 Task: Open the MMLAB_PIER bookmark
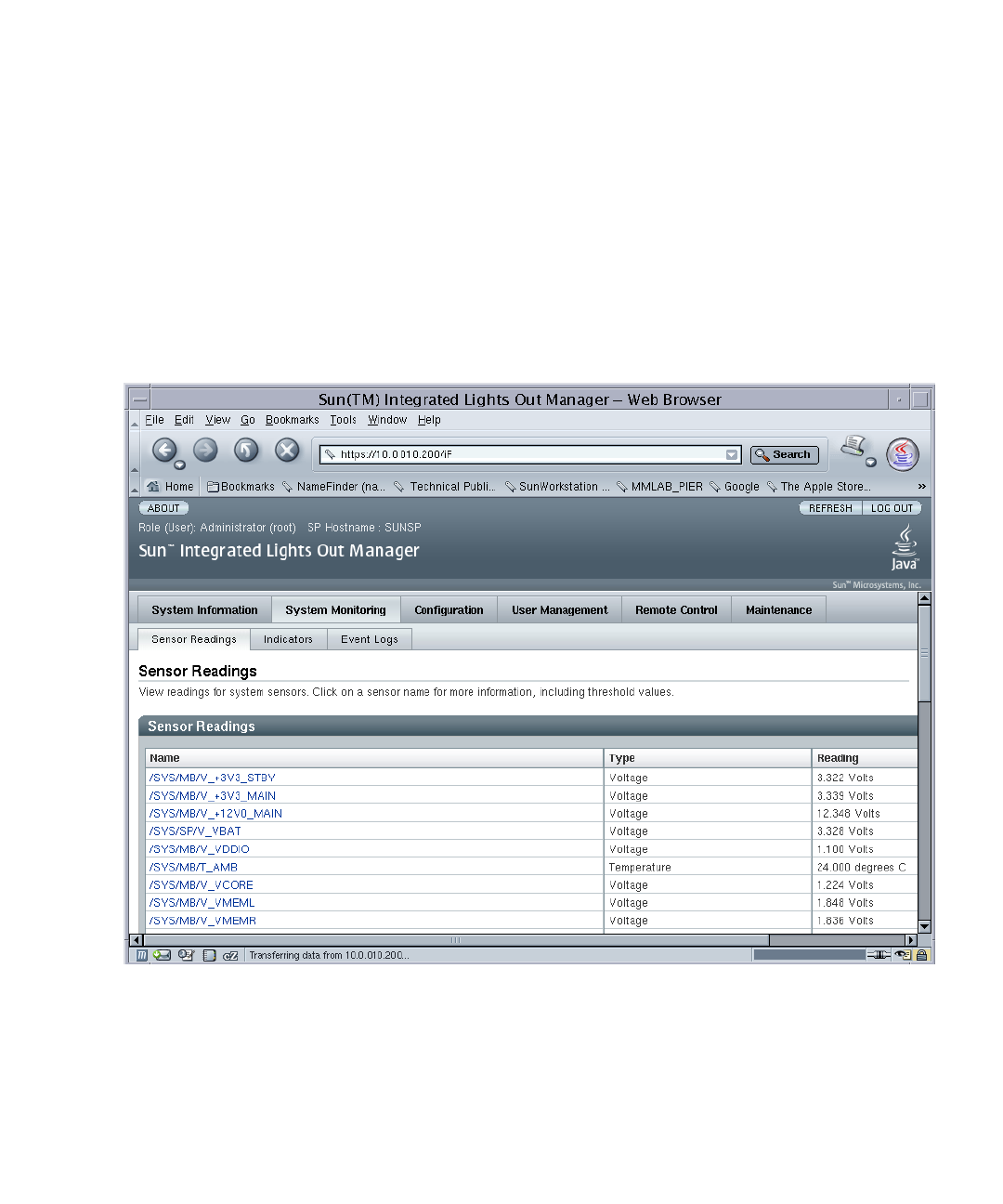point(659,487)
